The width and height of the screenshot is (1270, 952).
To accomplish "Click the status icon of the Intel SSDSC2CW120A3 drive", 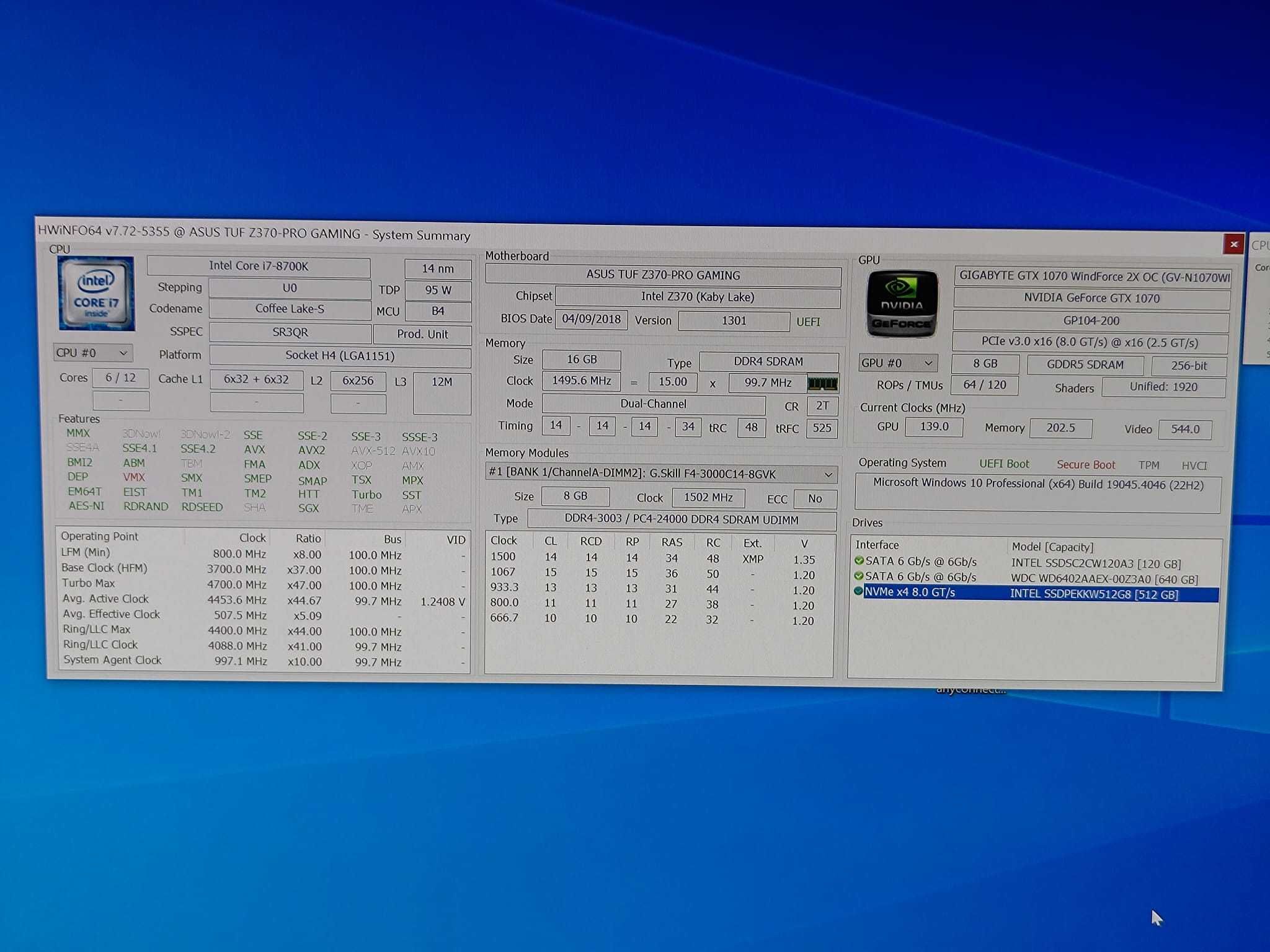I will click(x=859, y=561).
